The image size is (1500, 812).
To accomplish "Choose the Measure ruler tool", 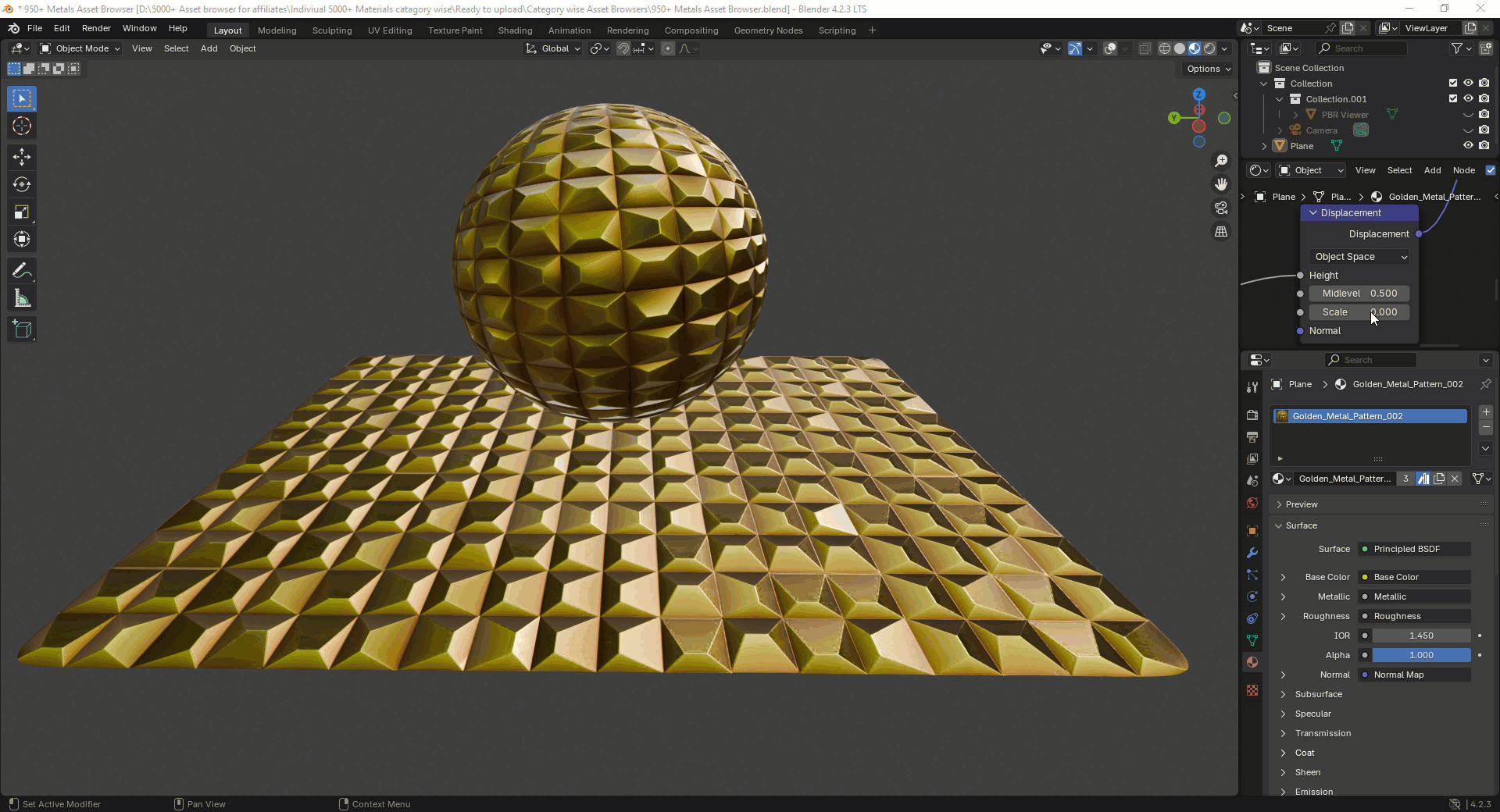I will (x=22, y=298).
